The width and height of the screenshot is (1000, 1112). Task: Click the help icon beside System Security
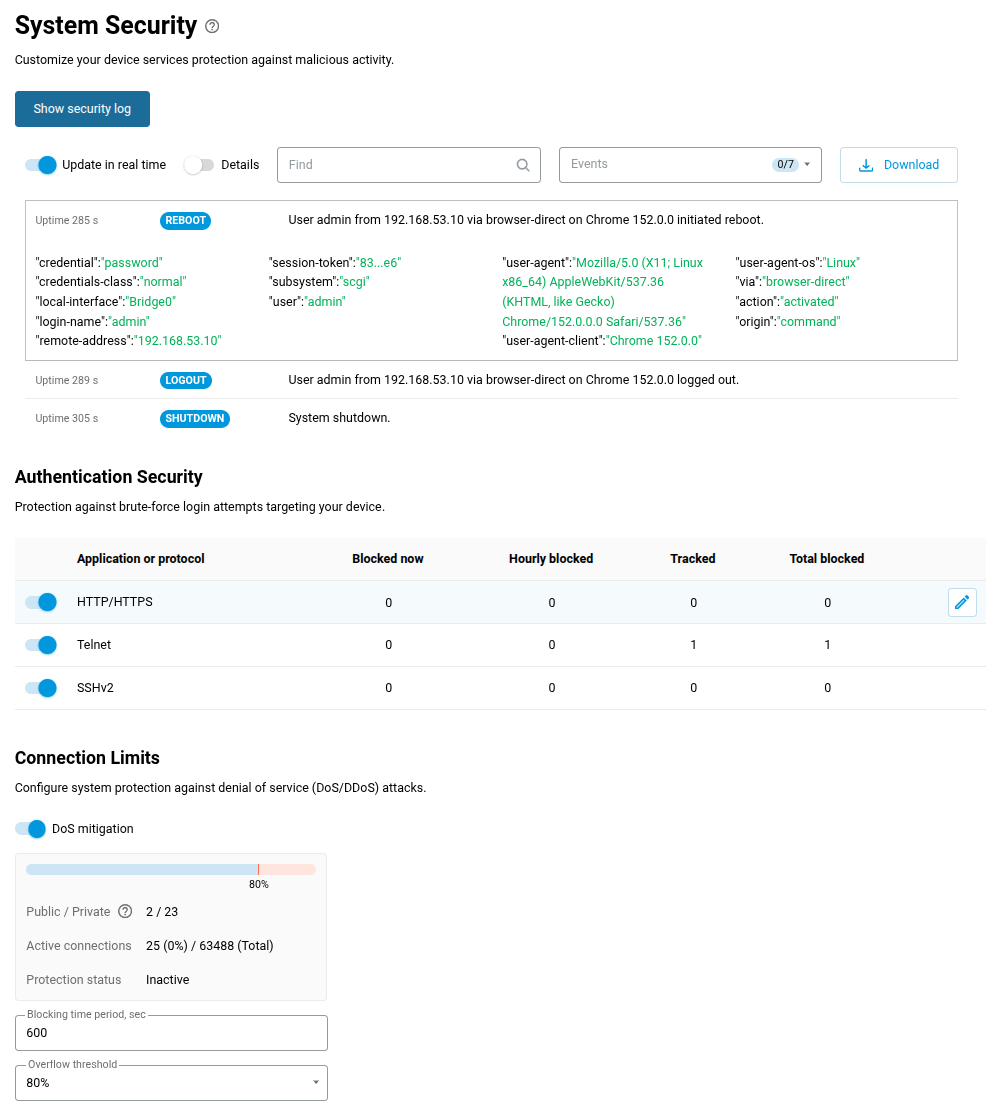click(x=212, y=26)
